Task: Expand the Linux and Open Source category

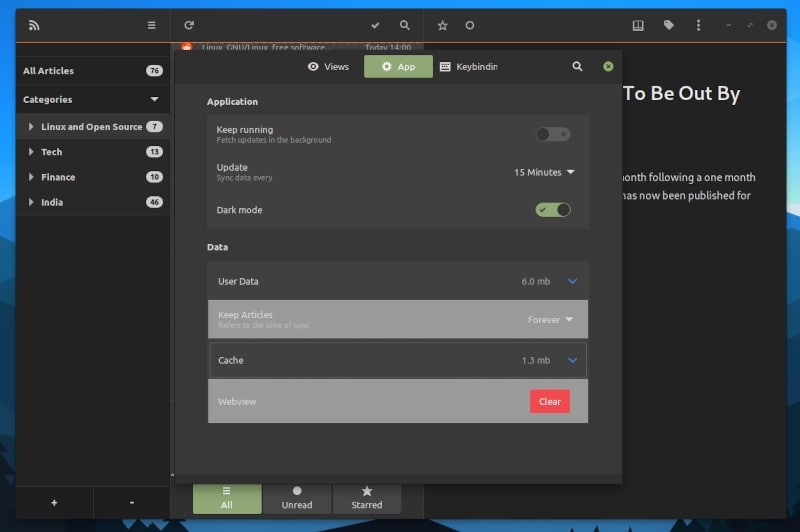Action: tap(31, 127)
